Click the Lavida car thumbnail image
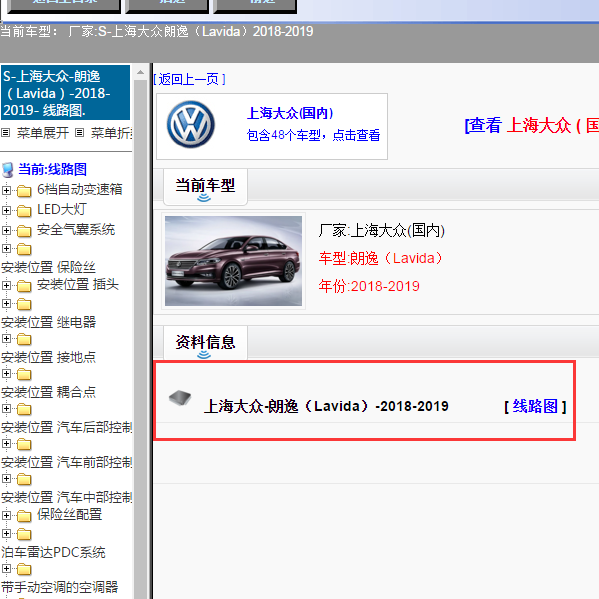Screen dimensions: 599x599 [x=233, y=261]
